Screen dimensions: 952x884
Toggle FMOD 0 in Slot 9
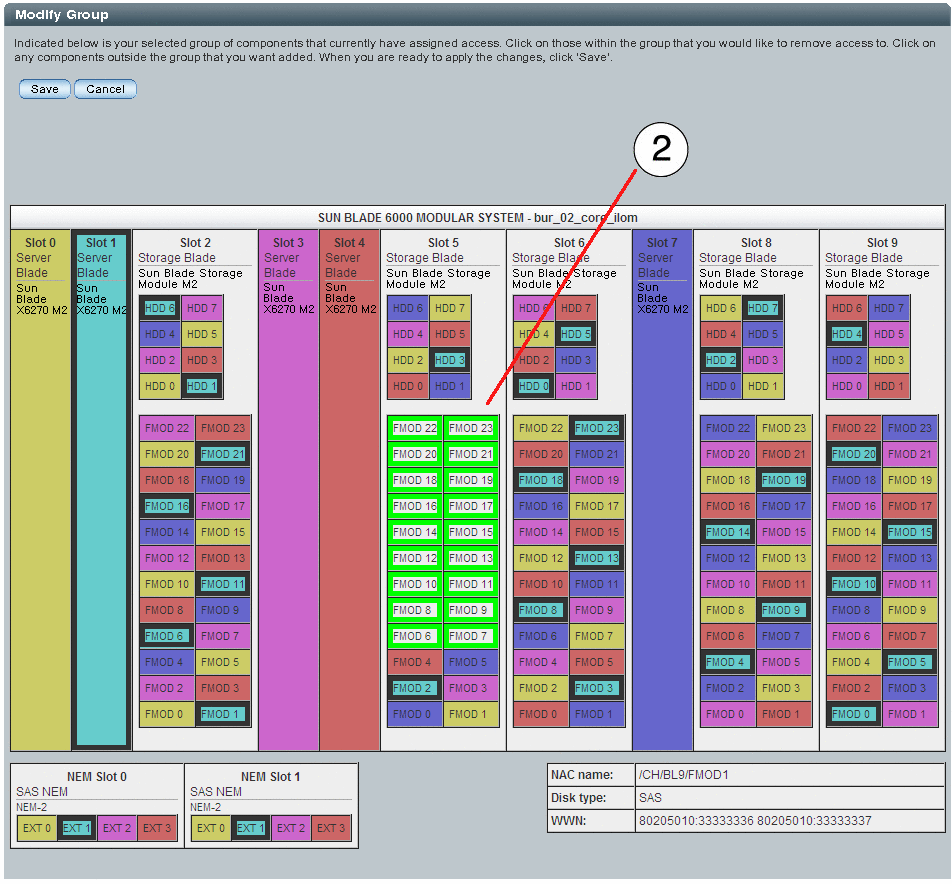click(x=854, y=714)
